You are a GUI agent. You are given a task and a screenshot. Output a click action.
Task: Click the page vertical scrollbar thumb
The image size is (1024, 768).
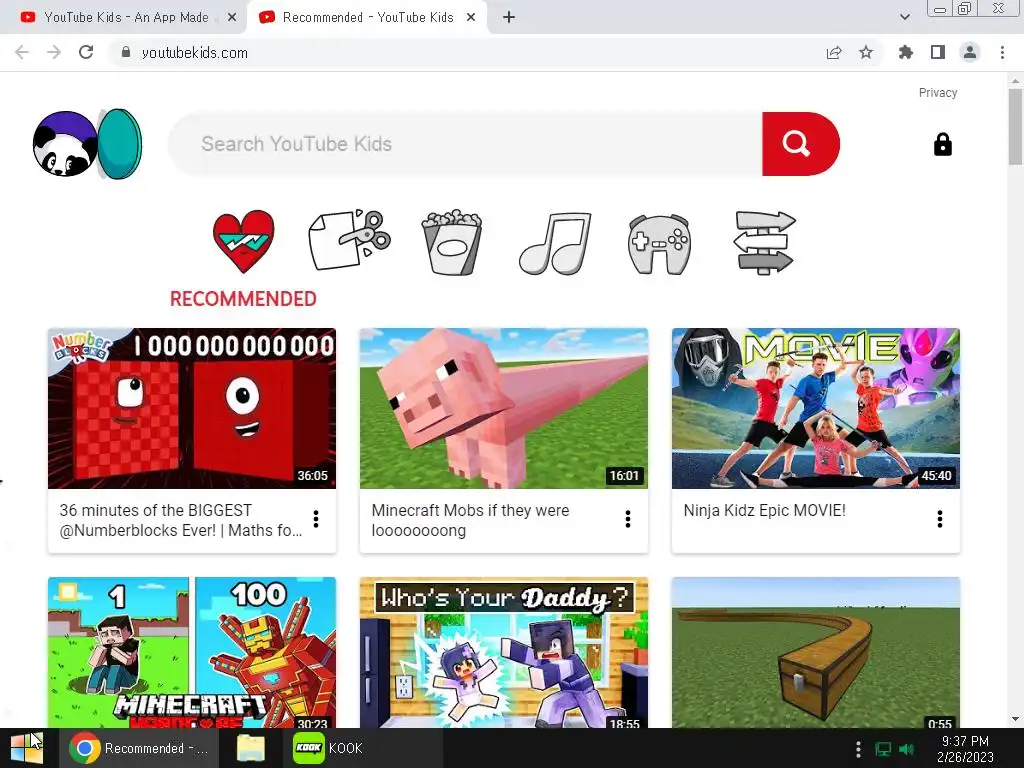pos(1015,127)
